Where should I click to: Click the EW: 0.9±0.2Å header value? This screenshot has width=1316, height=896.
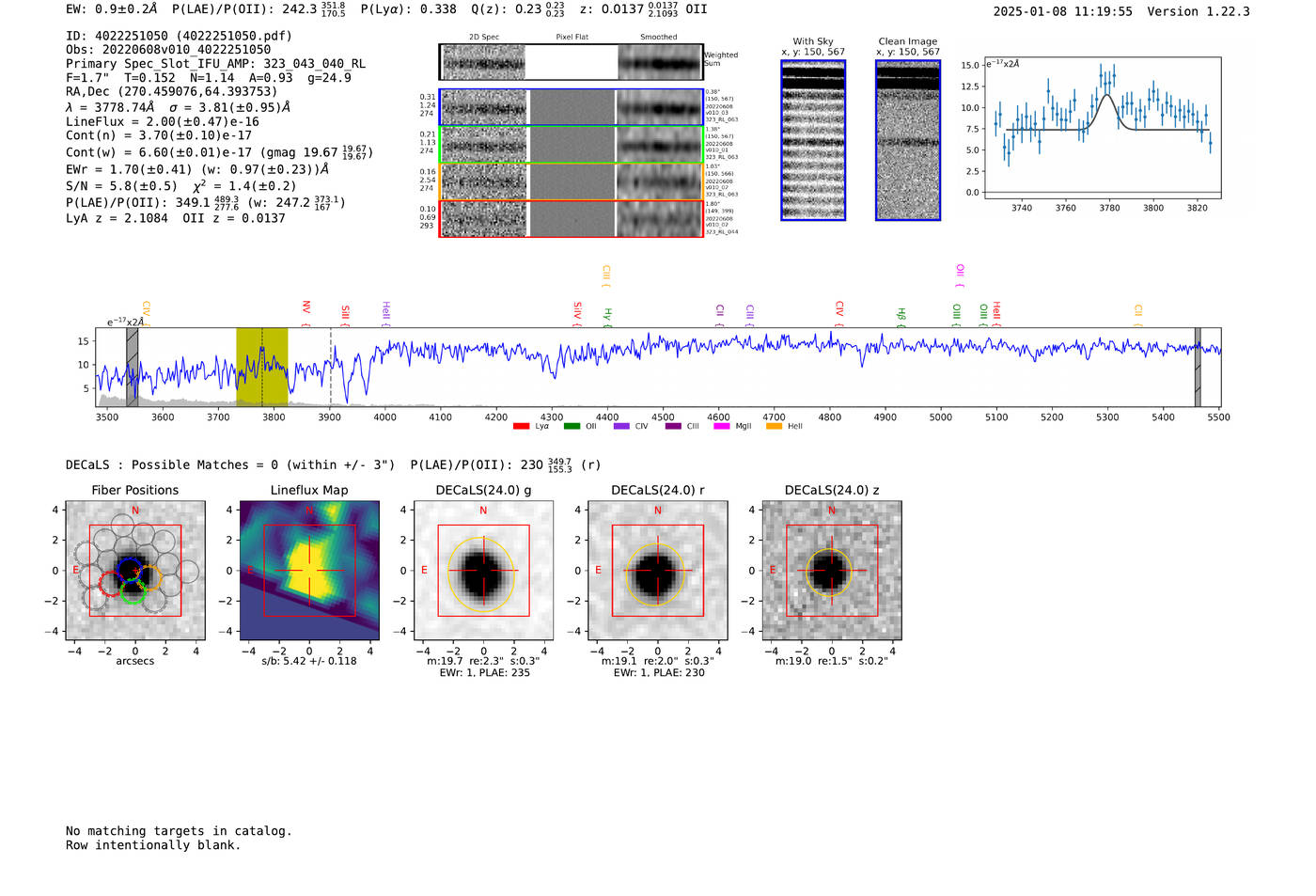coord(112,9)
